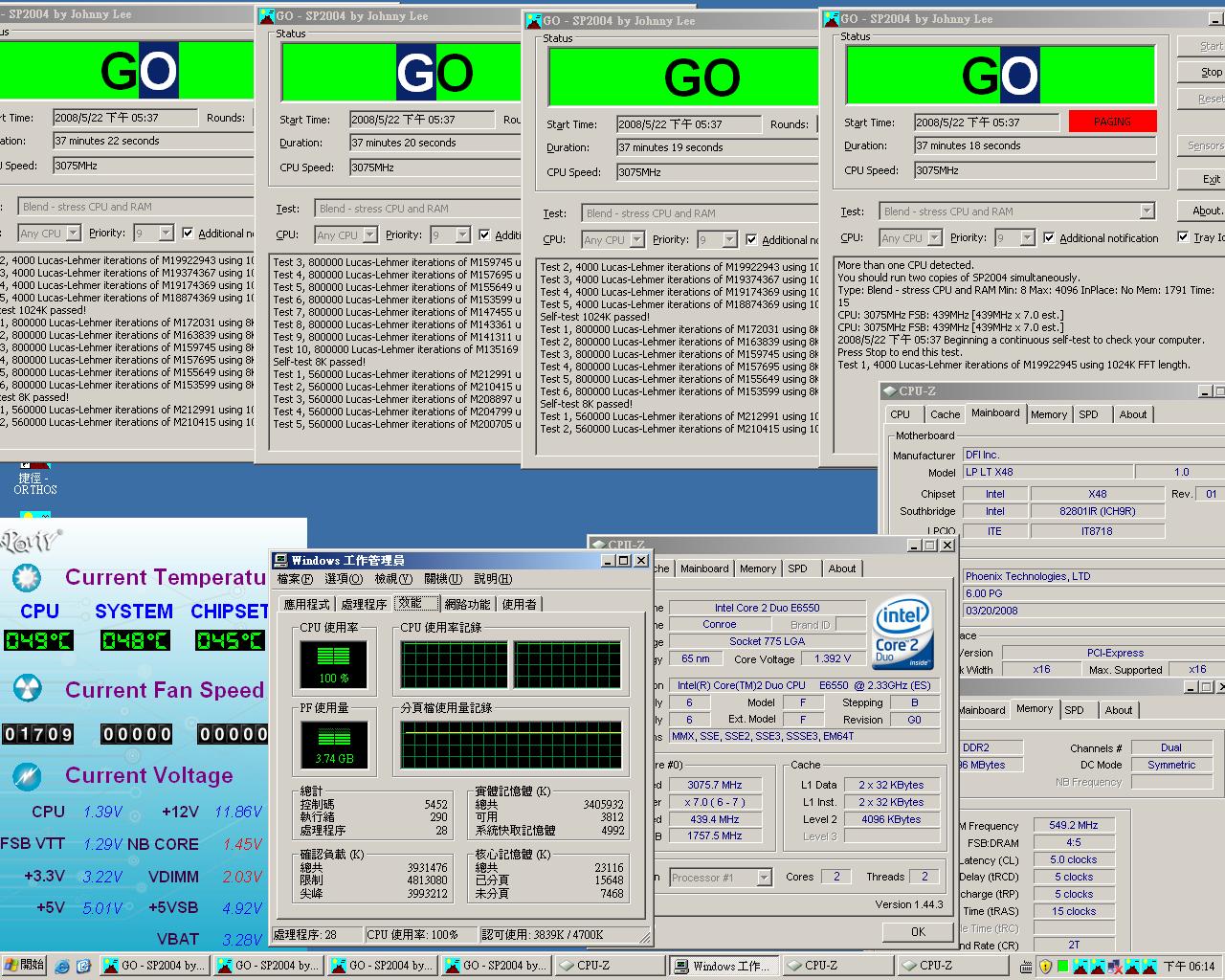The height and width of the screenshot is (980, 1225).
Task: Click title icon of CPU-Z Mainboard window
Action: [888, 390]
